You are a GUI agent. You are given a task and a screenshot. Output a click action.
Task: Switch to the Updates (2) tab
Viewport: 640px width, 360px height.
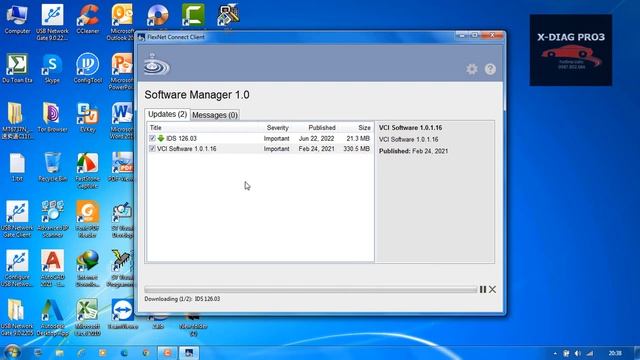coord(167,114)
